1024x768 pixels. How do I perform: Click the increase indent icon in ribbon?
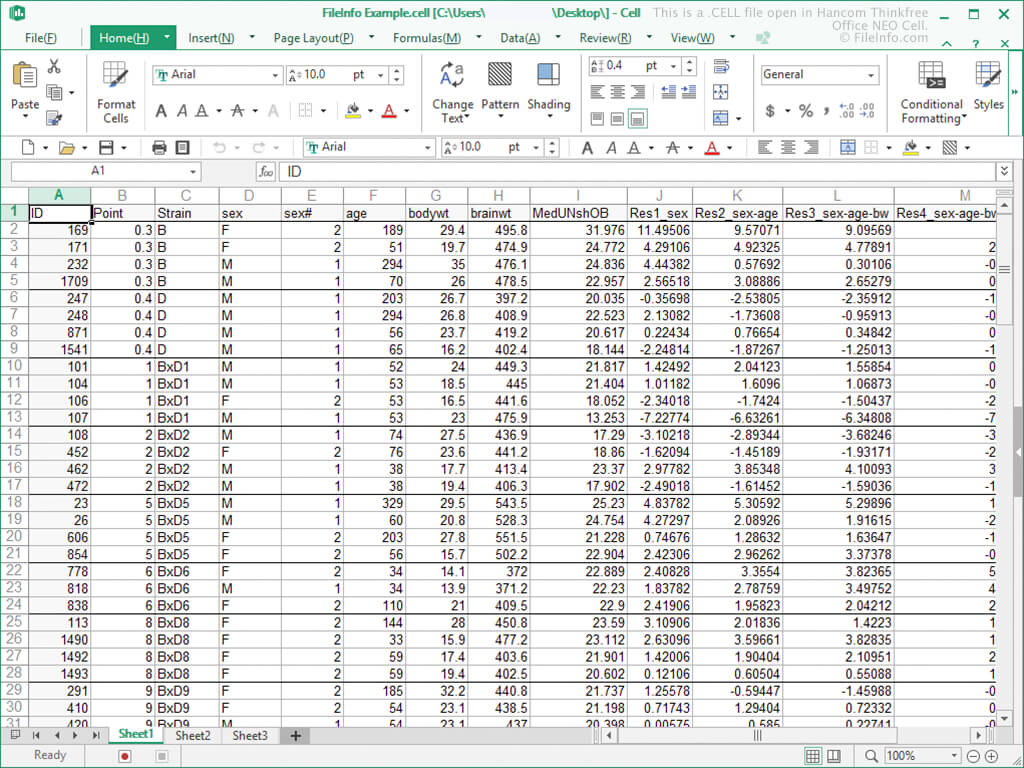click(688, 92)
